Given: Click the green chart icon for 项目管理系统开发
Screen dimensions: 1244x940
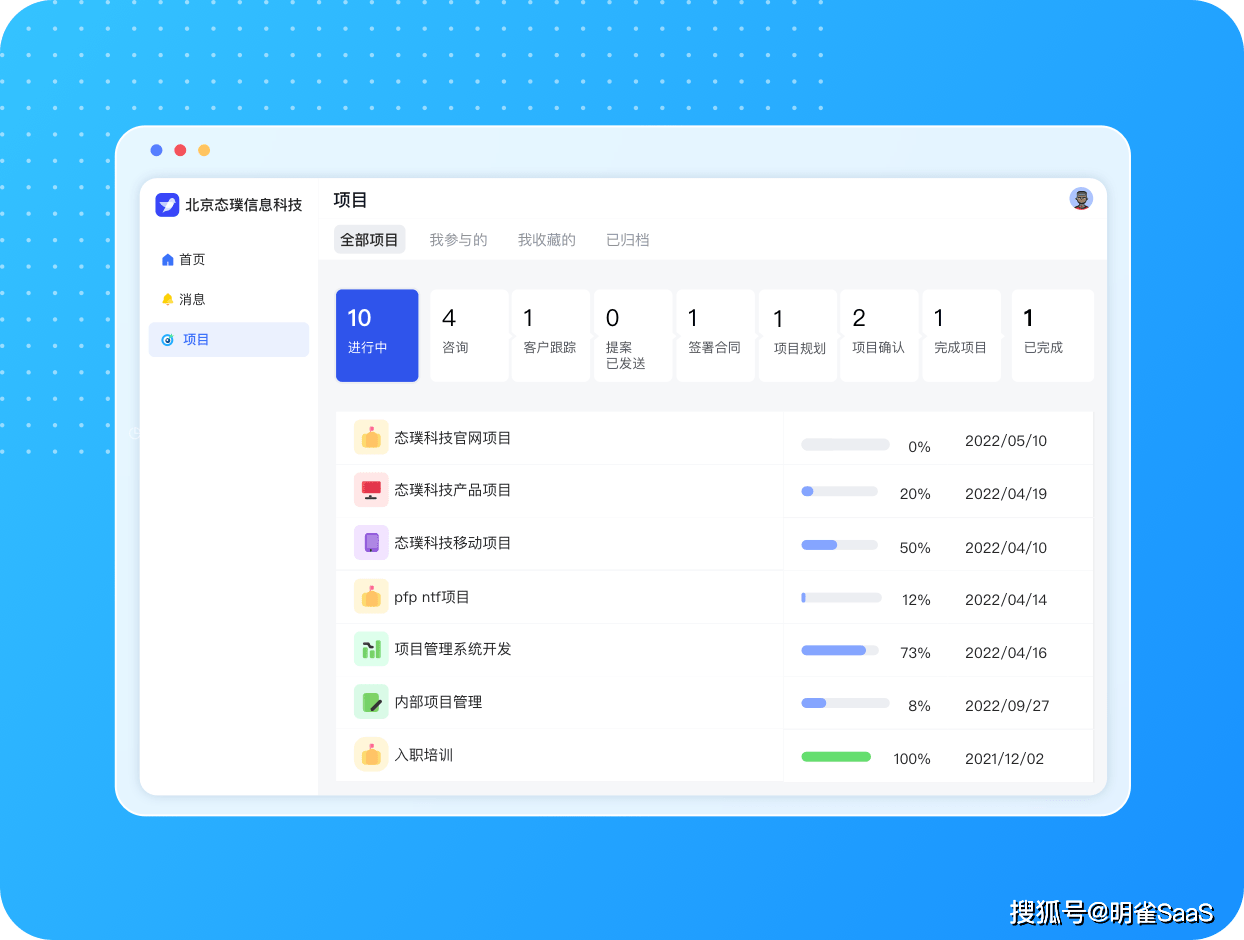Looking at the screenshot, I should 371,649.
